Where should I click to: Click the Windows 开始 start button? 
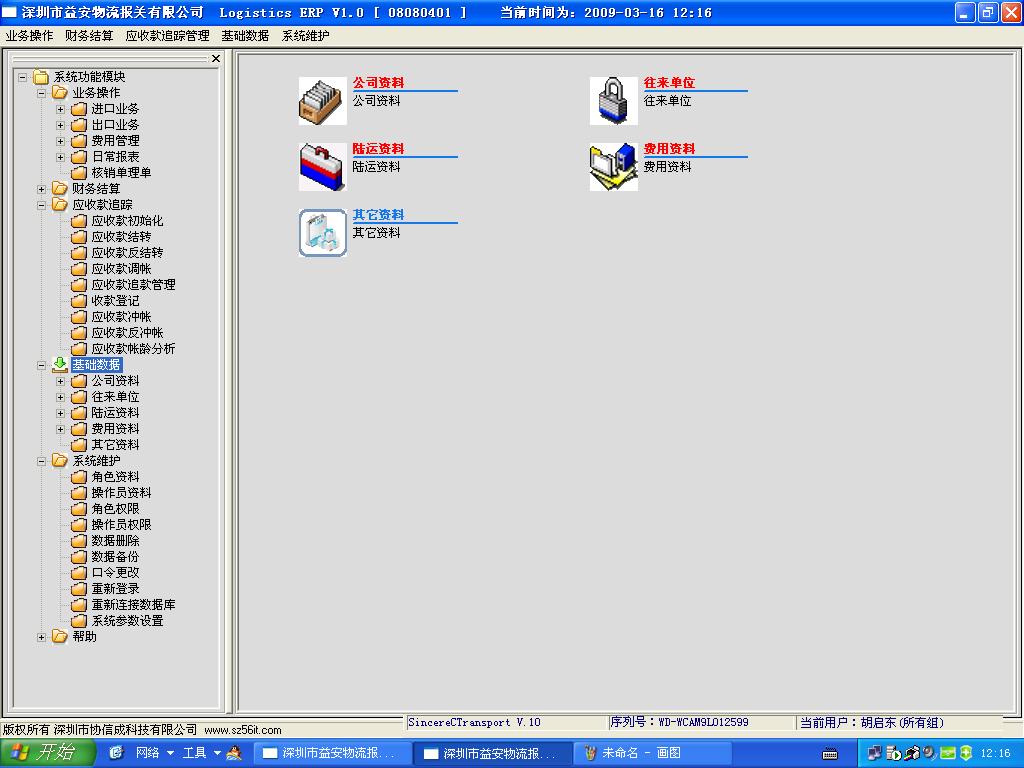pyautogui.click(x=43, y=752)
